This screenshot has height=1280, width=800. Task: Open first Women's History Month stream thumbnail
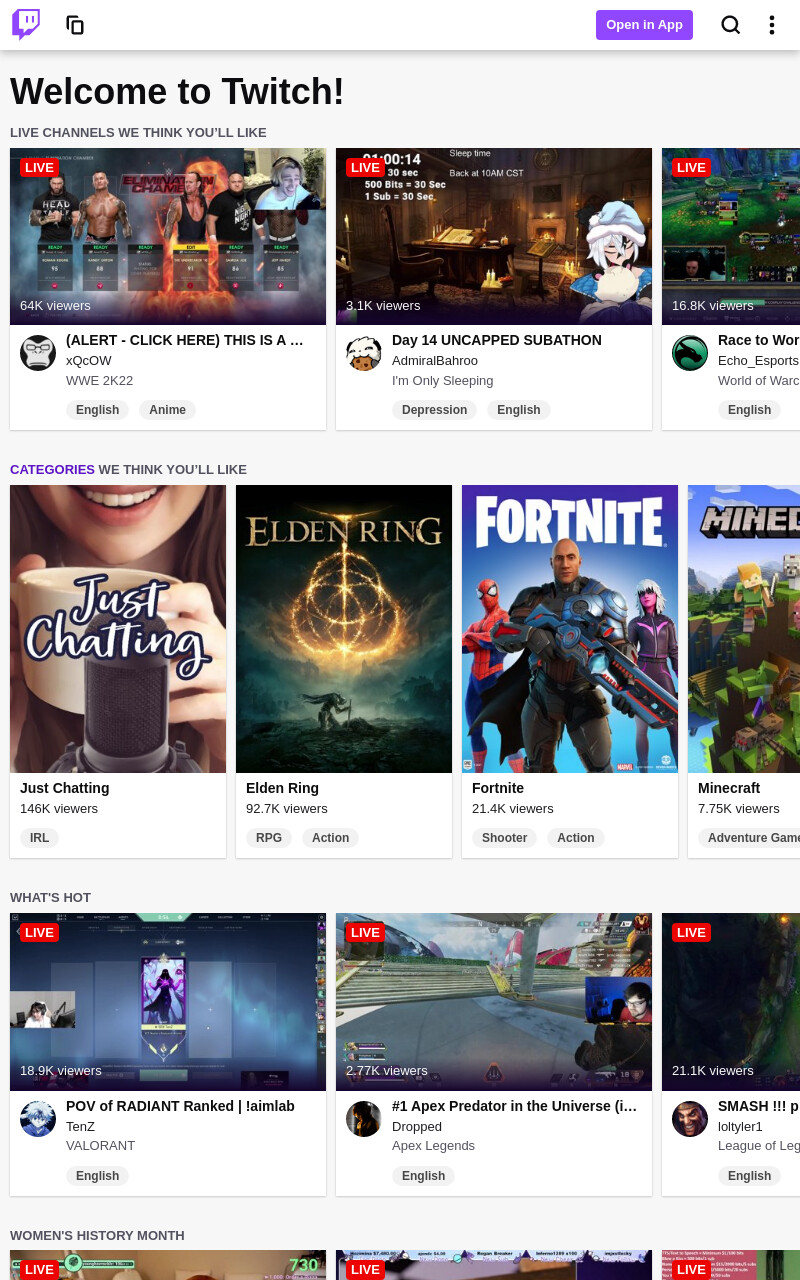168,1265
